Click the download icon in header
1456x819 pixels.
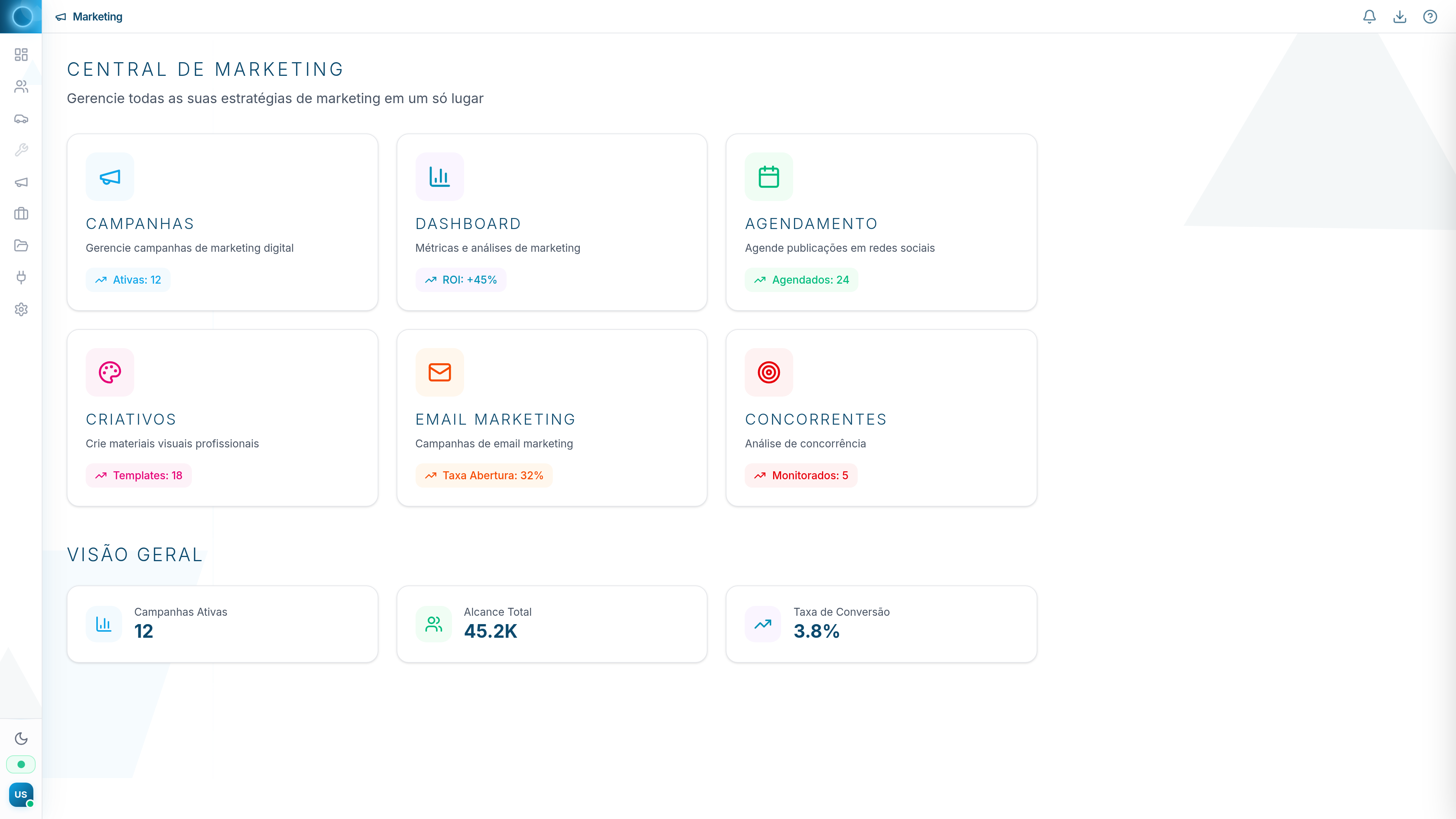[x=1400, y=16]
